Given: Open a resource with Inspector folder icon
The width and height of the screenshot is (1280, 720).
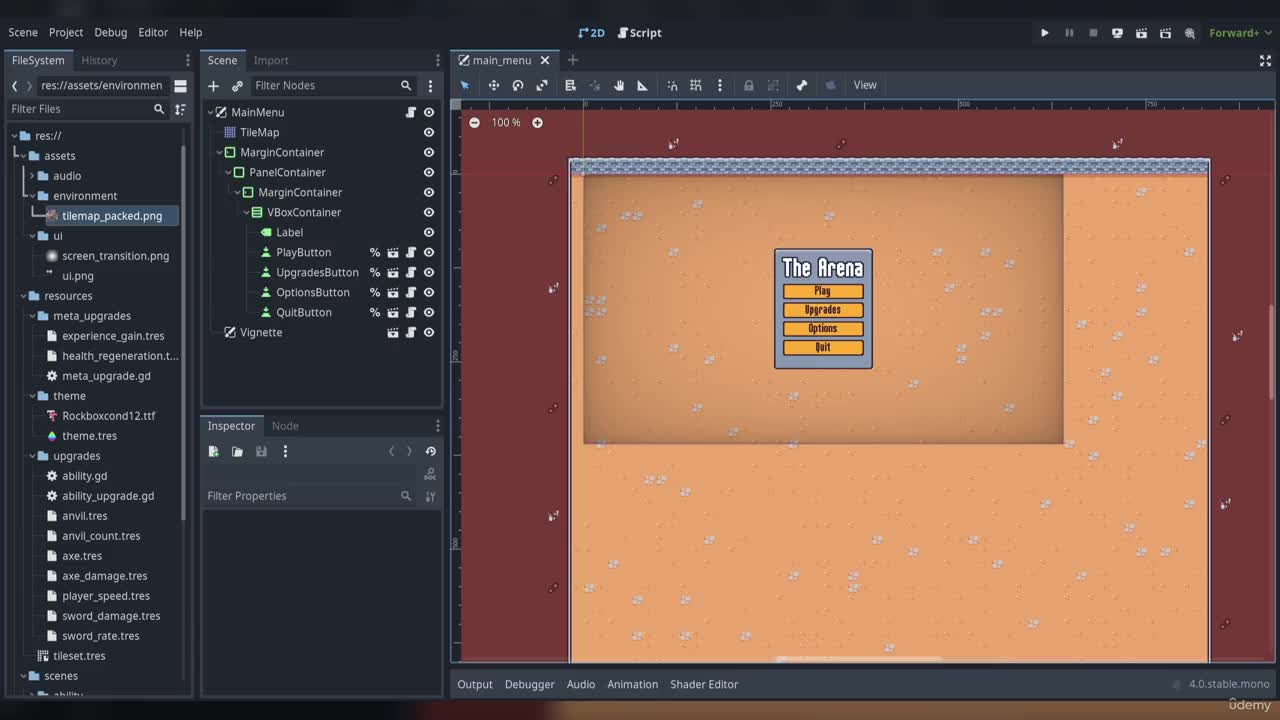Looking at the screenshot, I should pos(237,451).
